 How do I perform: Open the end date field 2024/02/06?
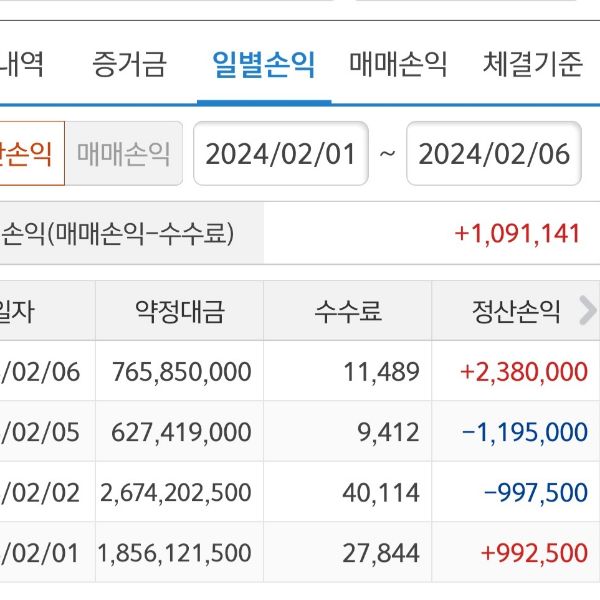tap(493, 154)
